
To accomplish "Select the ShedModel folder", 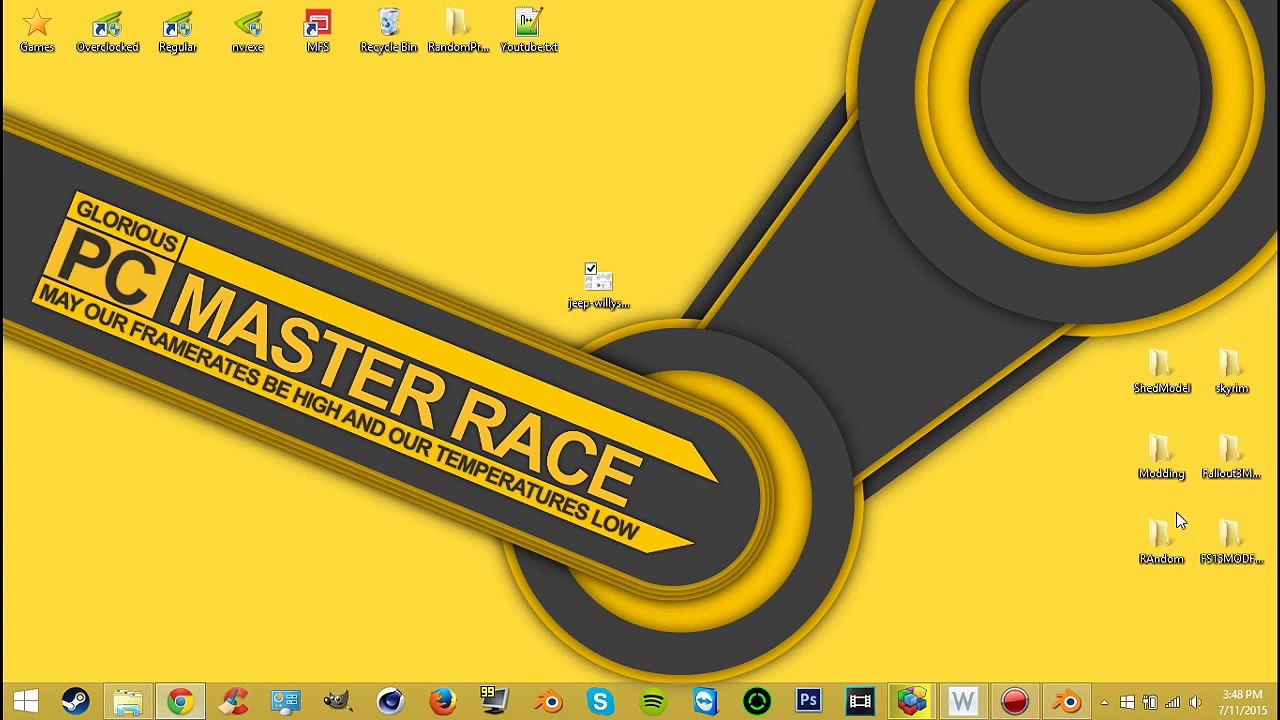I will tap(1161, 372).
